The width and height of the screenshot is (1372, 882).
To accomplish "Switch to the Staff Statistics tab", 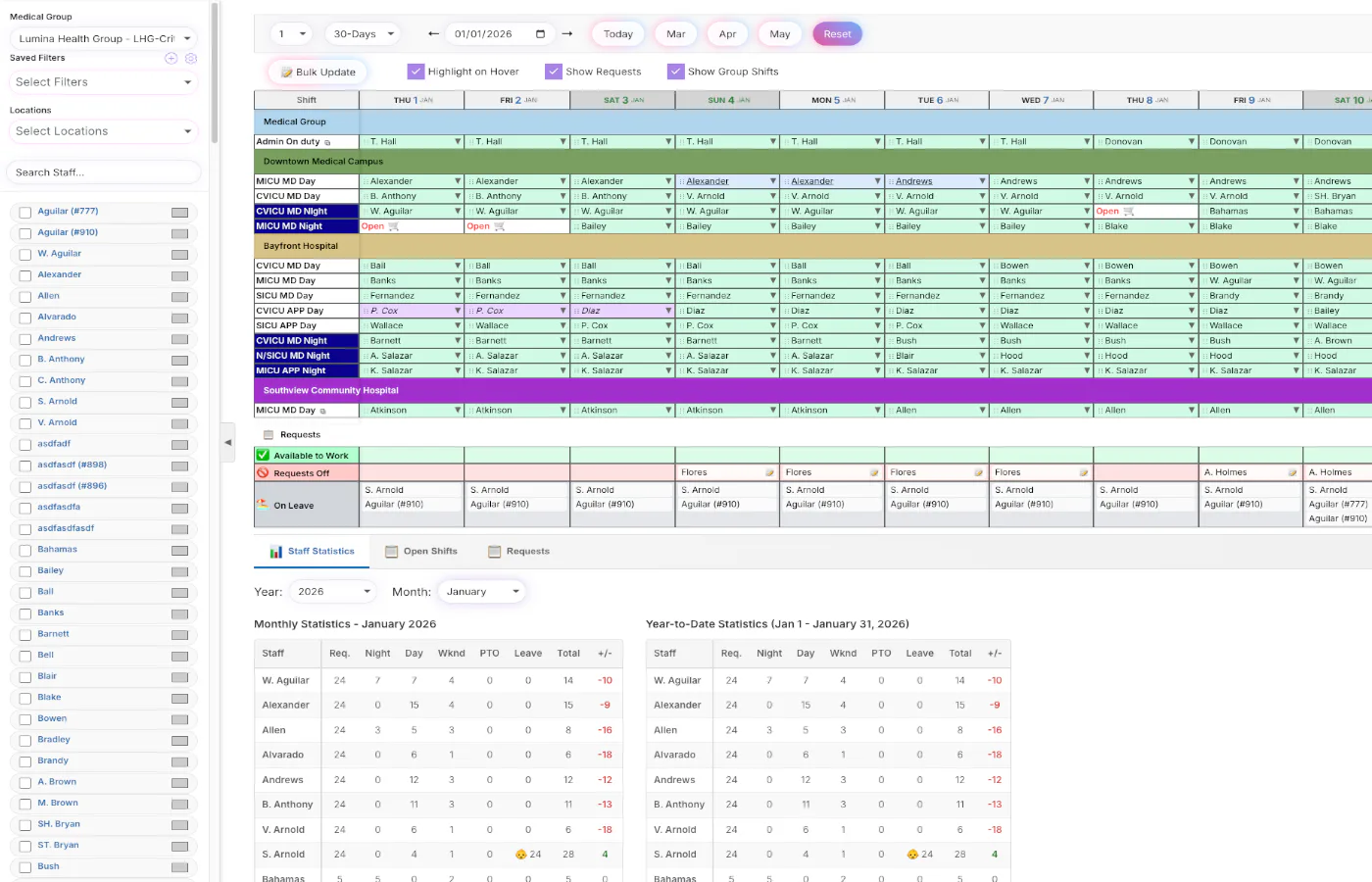I will click(312, 552).
